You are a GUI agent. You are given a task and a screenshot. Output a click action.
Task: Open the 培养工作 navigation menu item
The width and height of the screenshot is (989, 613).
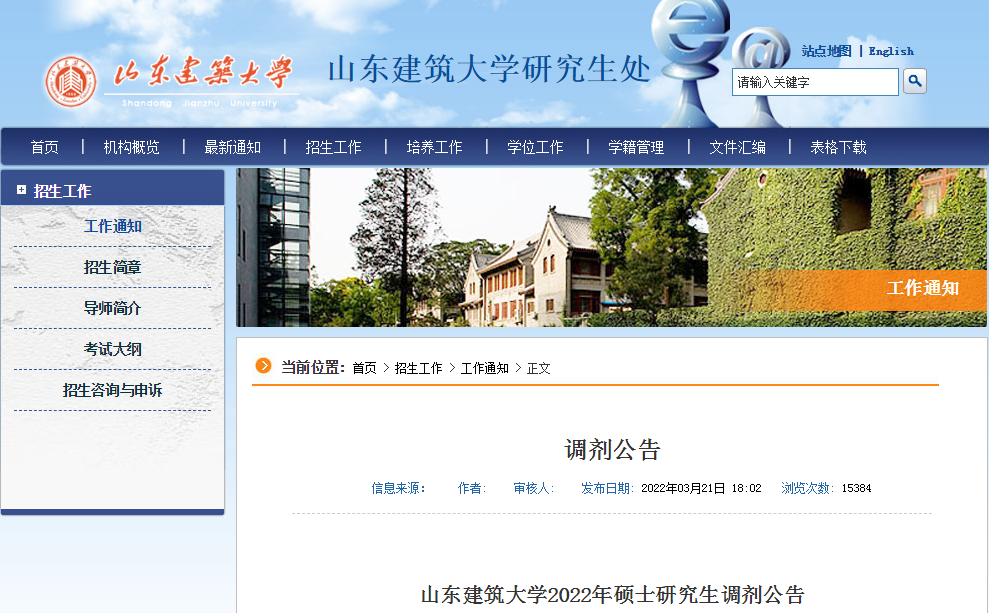coord(434,147)
